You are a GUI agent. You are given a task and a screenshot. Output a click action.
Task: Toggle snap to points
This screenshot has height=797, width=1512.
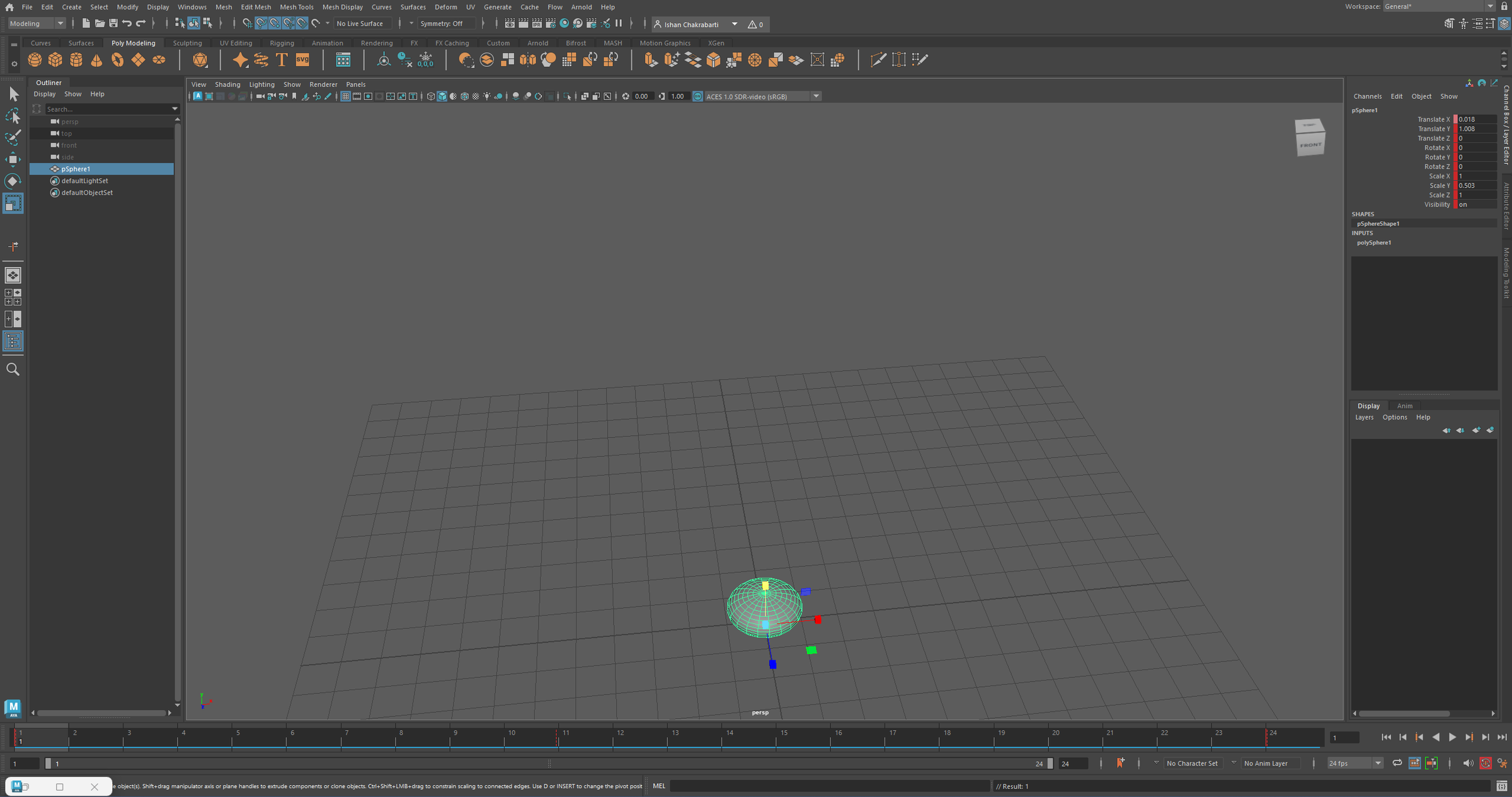click(275, 24)
